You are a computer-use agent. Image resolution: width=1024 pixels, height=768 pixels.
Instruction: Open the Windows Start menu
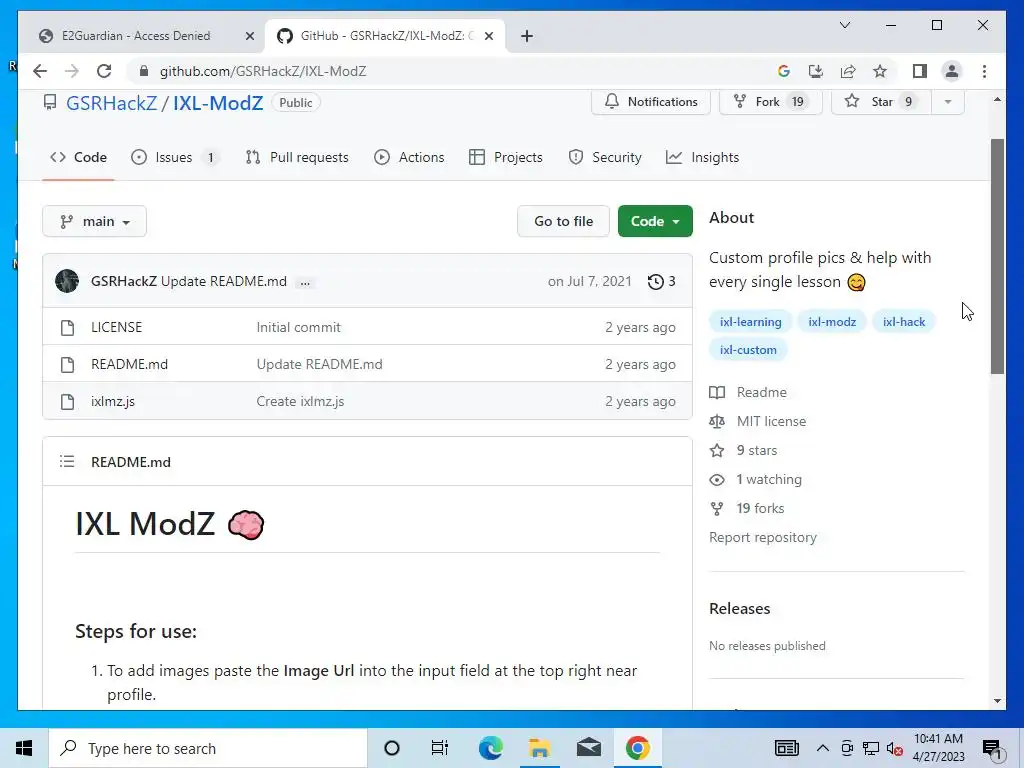tap(24, 748)
